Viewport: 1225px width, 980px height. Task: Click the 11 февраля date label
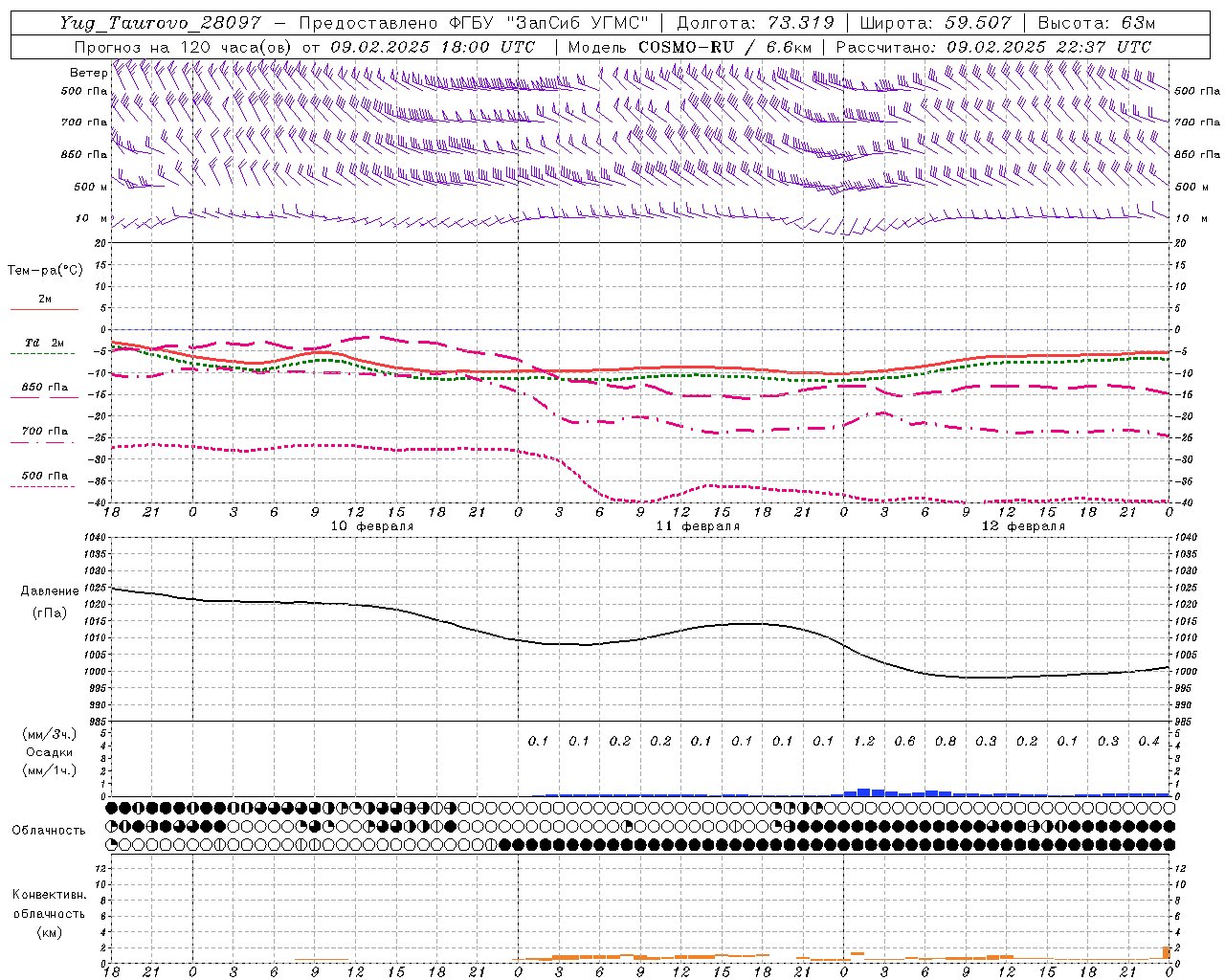[698, 526]
